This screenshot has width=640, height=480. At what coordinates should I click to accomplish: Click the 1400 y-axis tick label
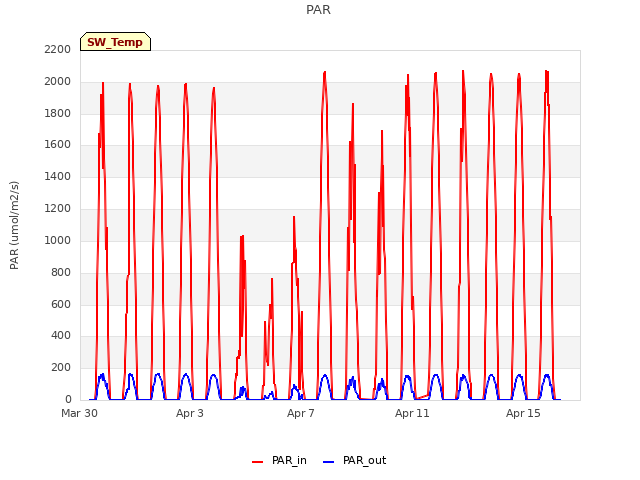point(58,177)
